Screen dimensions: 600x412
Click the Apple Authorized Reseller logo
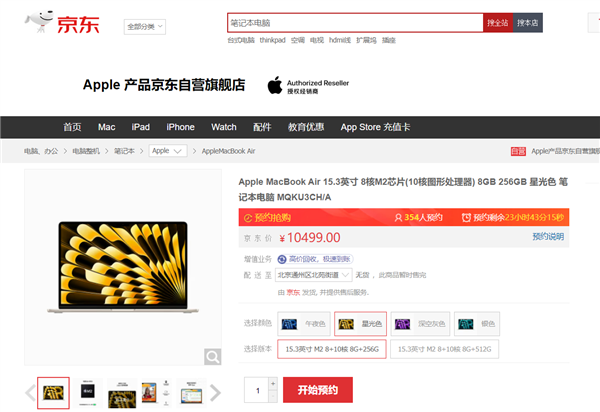[x=308, y=85]
